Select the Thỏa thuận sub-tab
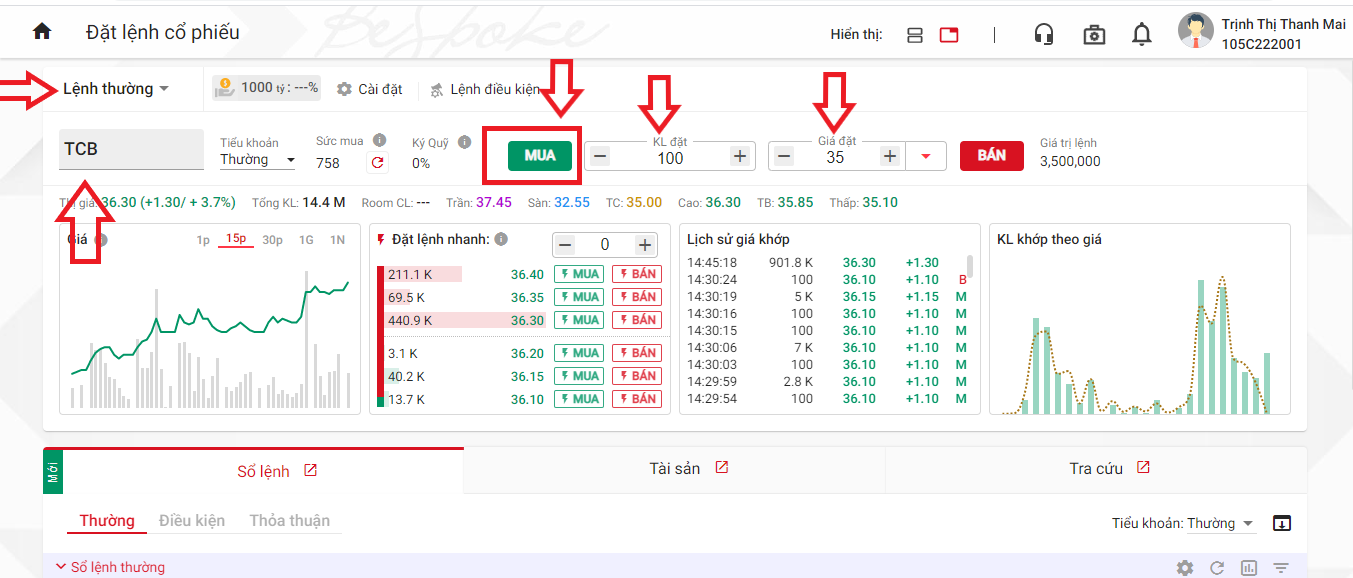Screen dimensions: 1353x578 coord(290,521)
